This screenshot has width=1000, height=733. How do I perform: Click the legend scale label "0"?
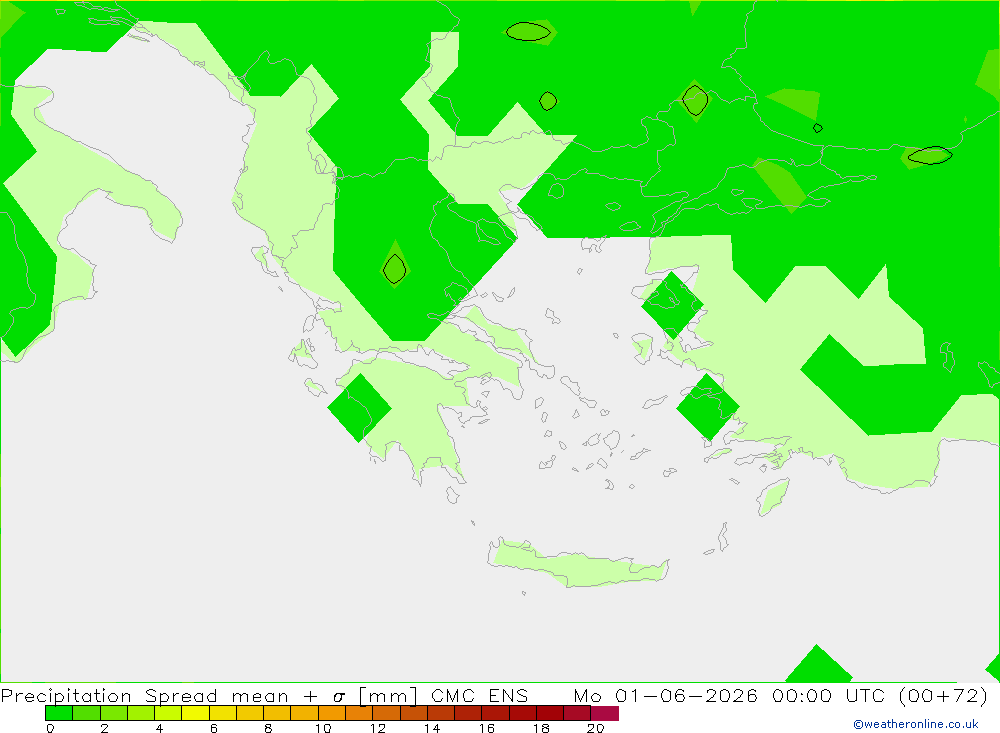tap(50, 728)
